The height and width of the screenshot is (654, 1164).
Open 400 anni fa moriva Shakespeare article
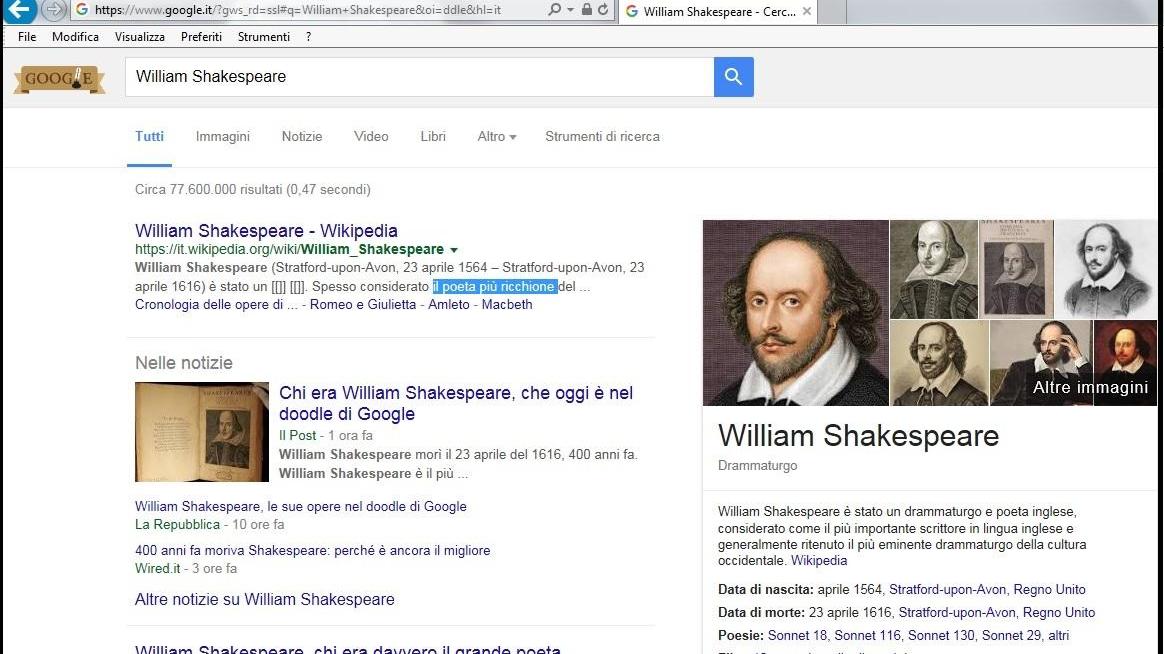313,550
